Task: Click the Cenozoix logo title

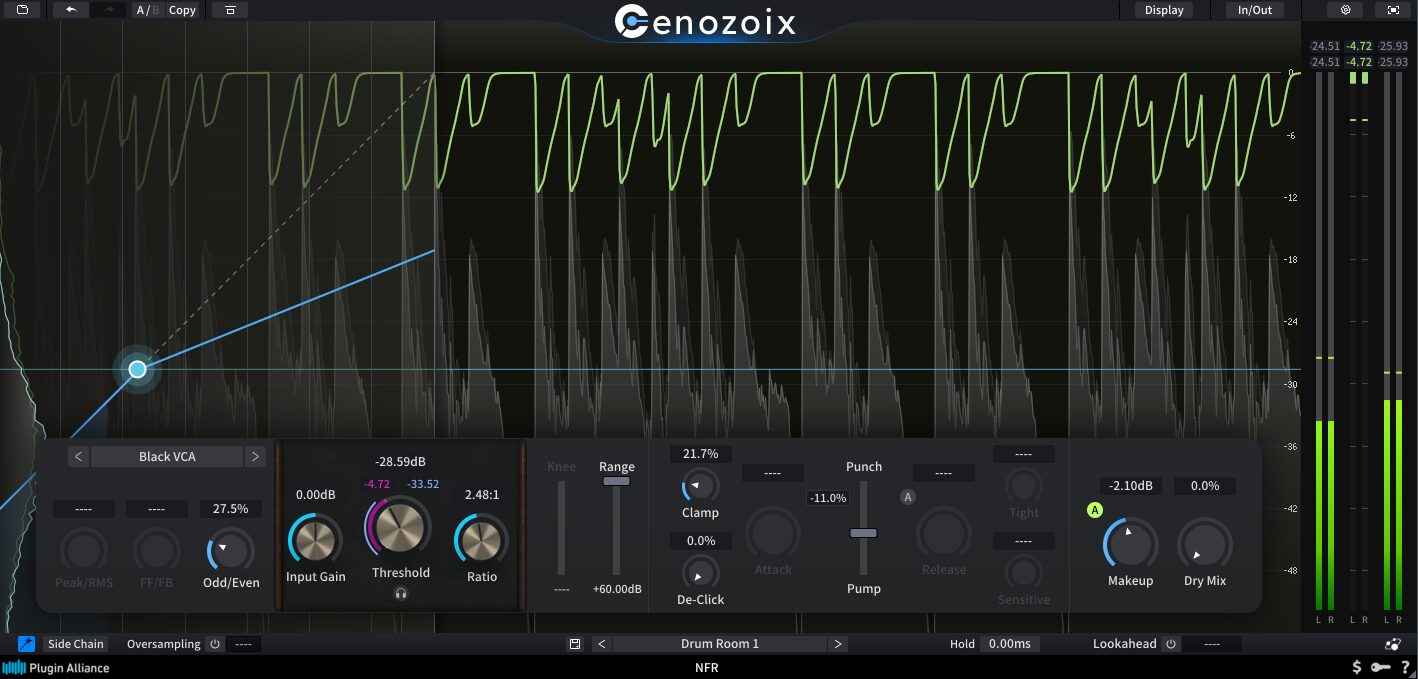Action: [x=706, y=21]
